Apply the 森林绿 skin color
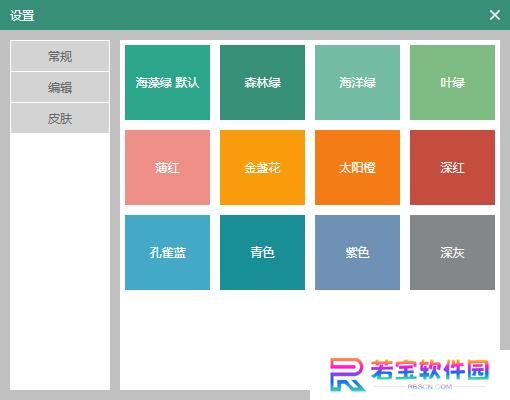Image resolution: width=510 pixels, height=400 pixels. 262,82
